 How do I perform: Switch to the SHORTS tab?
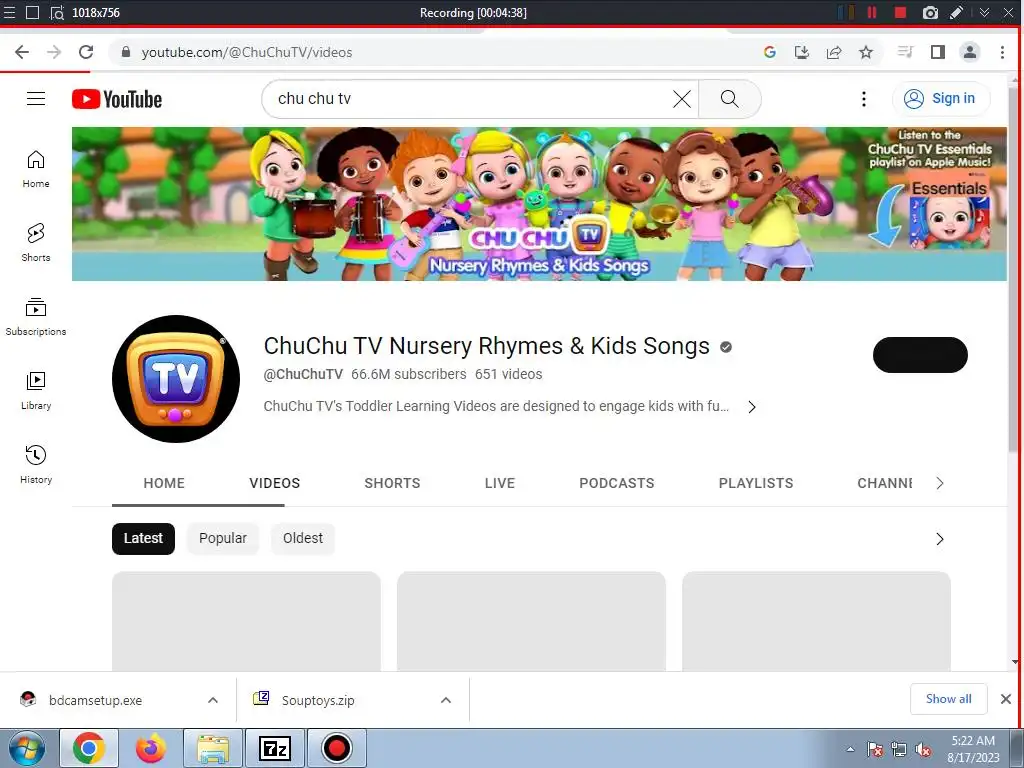[x=392, y=483]
